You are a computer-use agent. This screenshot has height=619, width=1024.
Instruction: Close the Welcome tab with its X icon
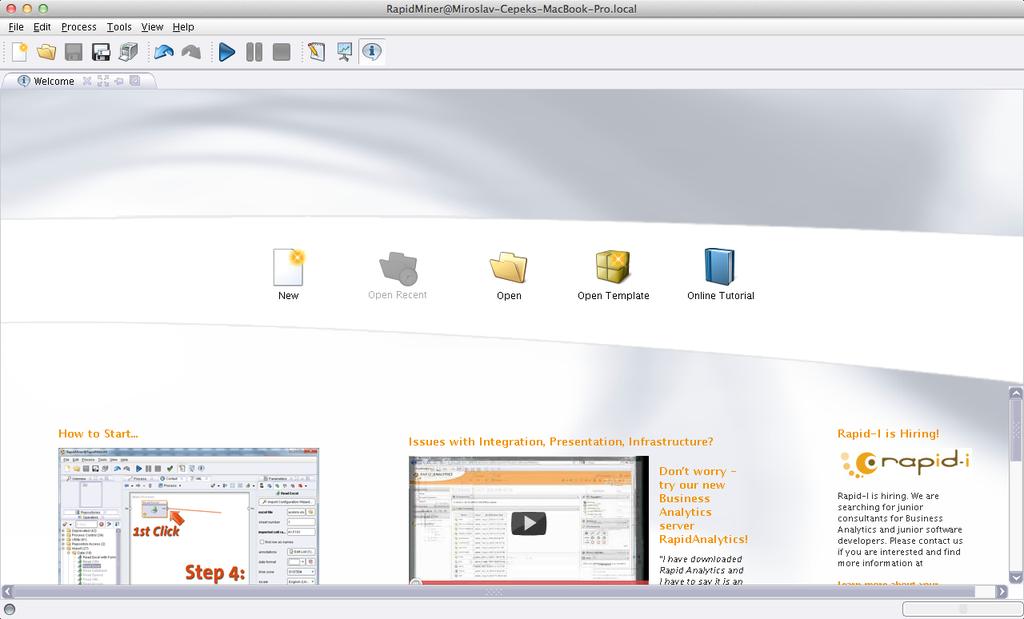(x=87, y=81)
